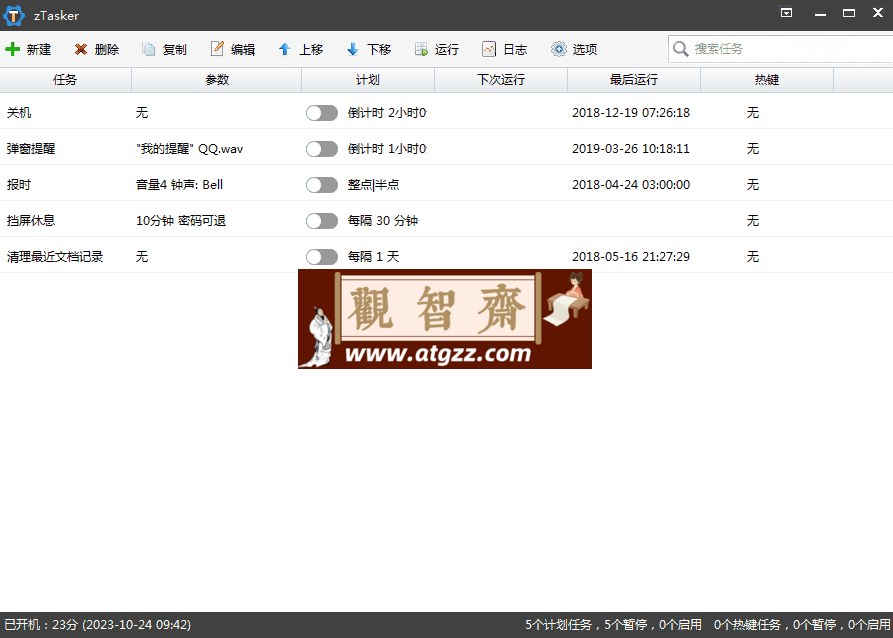This screenshot has height=638, width=893.
Task: Click the 上移 button label
Action: [x=311, y=50]
